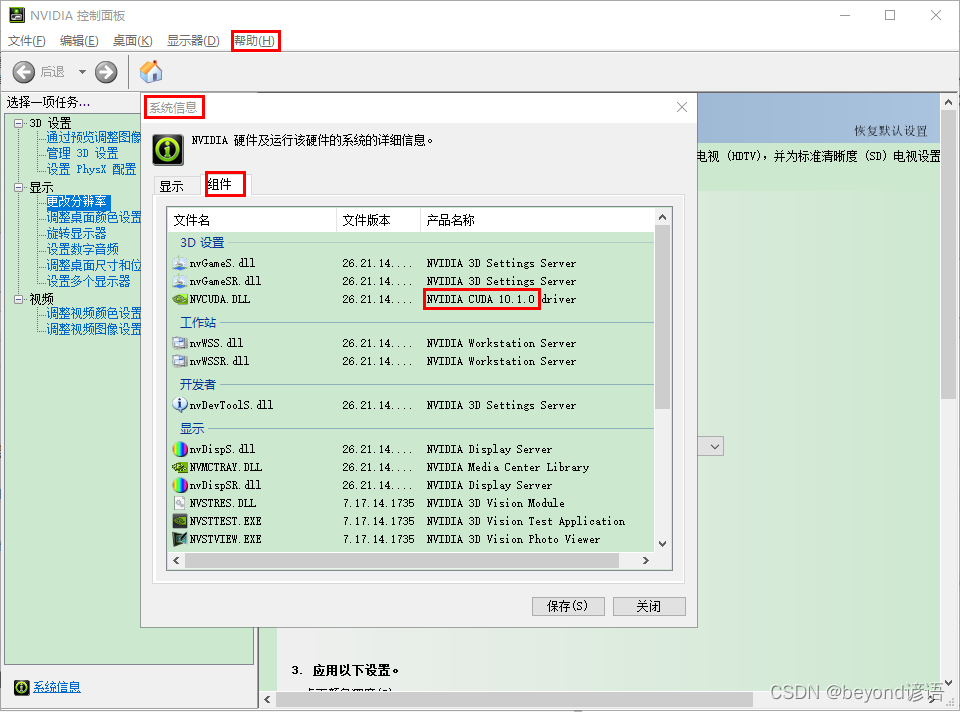Open the 显示器(D) menu

click(193, 41)
